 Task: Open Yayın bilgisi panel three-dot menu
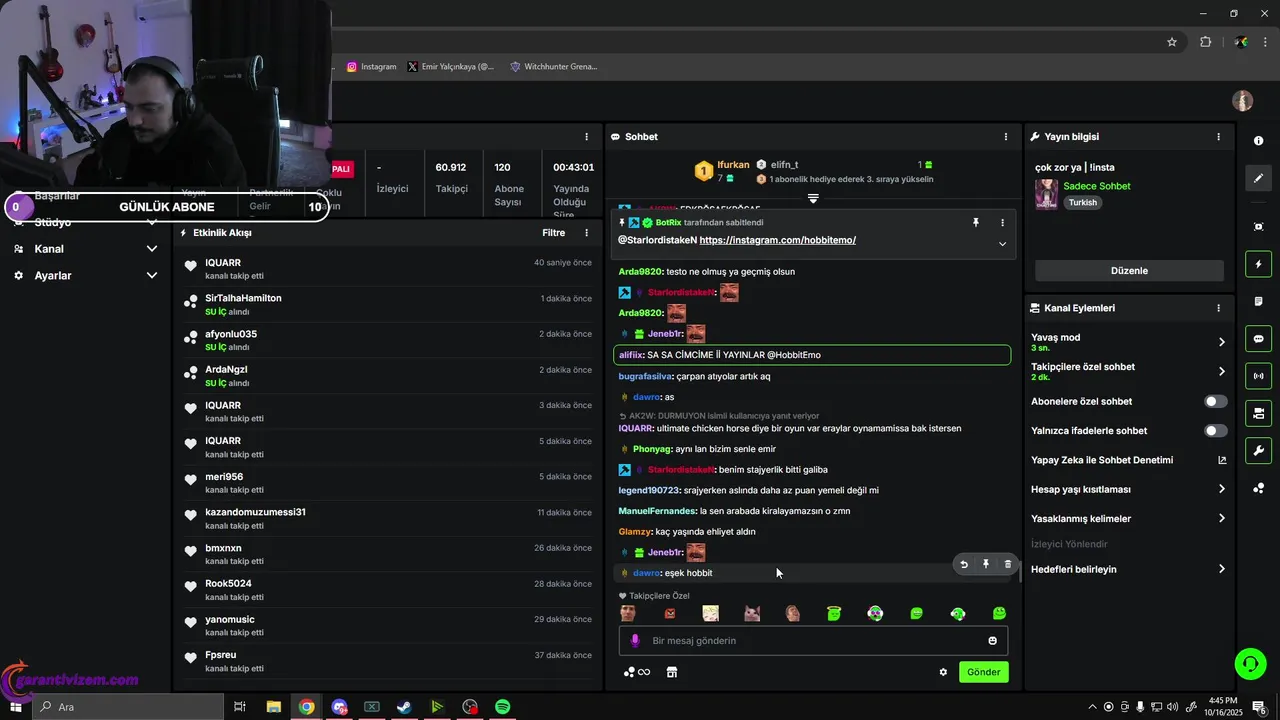tap(1218, 137)
